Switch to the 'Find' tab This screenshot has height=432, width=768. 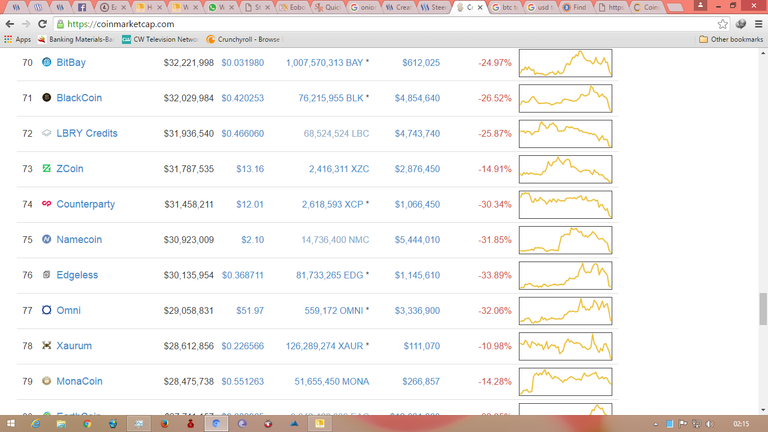coord(576,7)
